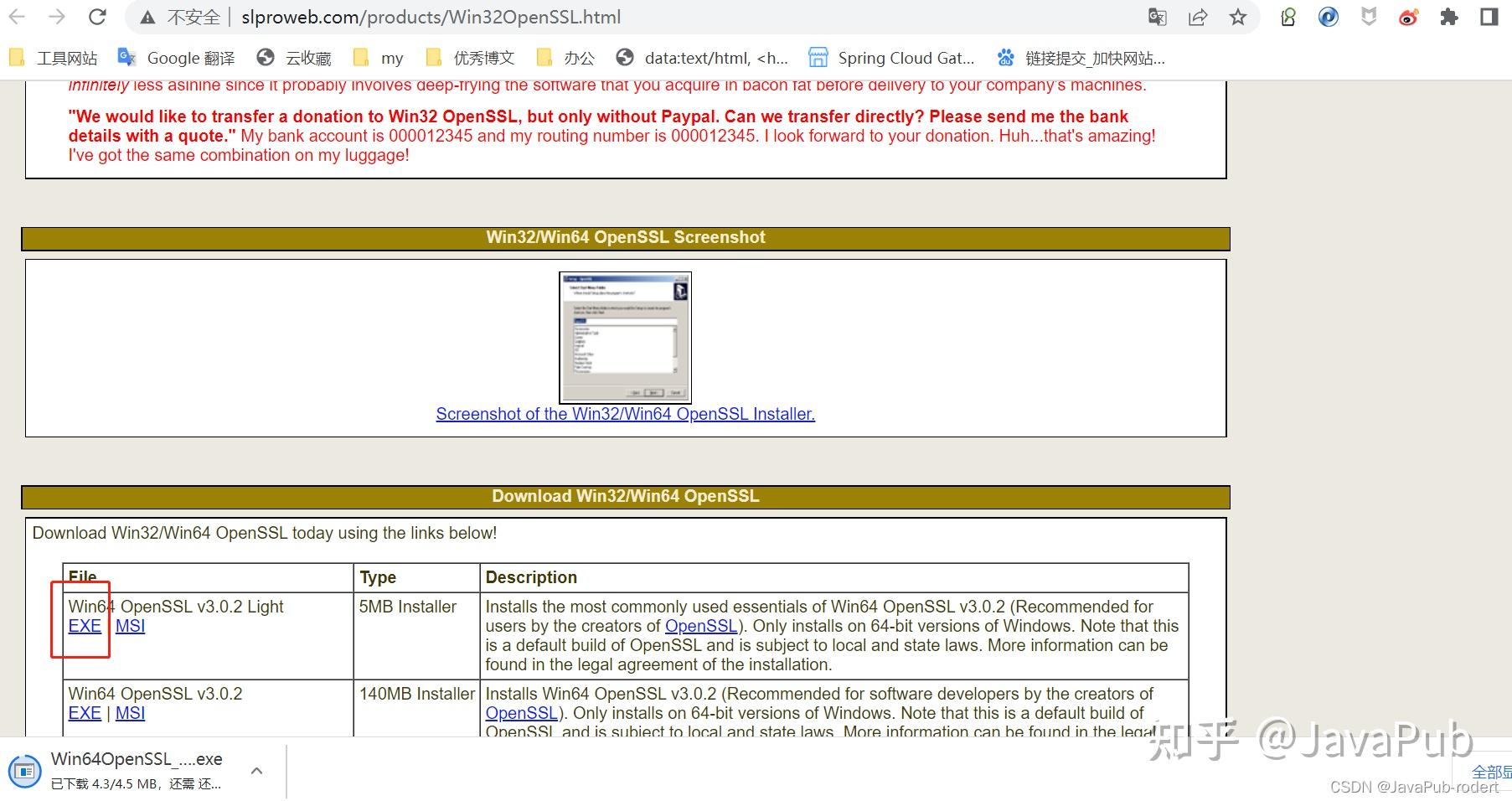Open sharing options via the share icon
1512x801 pixels.
click(1197, 16)
